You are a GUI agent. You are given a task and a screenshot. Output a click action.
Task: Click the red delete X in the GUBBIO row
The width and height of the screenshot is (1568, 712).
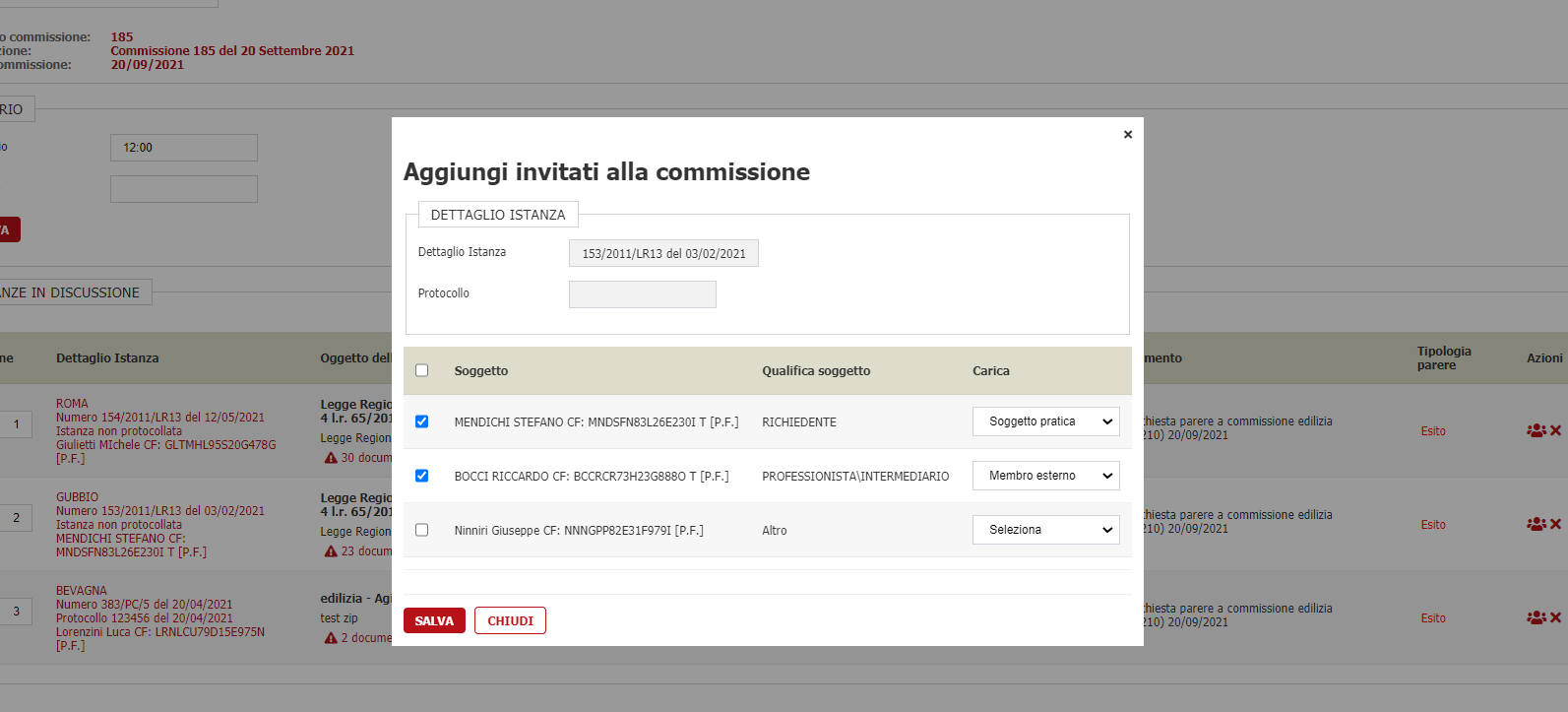[x=1556, y=524]
